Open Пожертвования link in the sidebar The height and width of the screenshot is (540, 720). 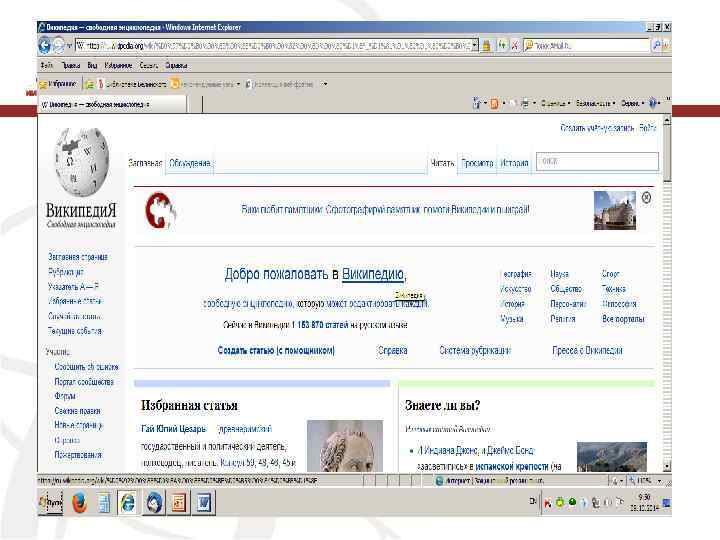click(x=78, y=455)
